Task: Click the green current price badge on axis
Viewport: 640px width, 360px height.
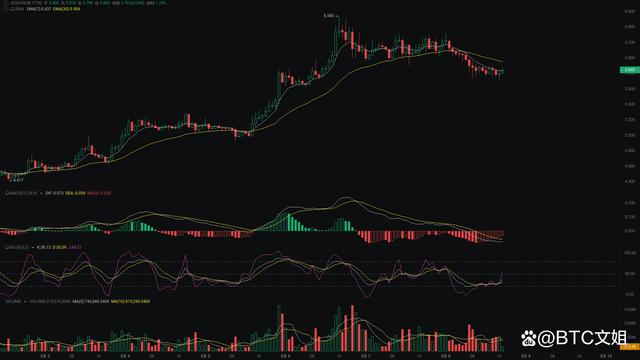Action: coord(630,70)
